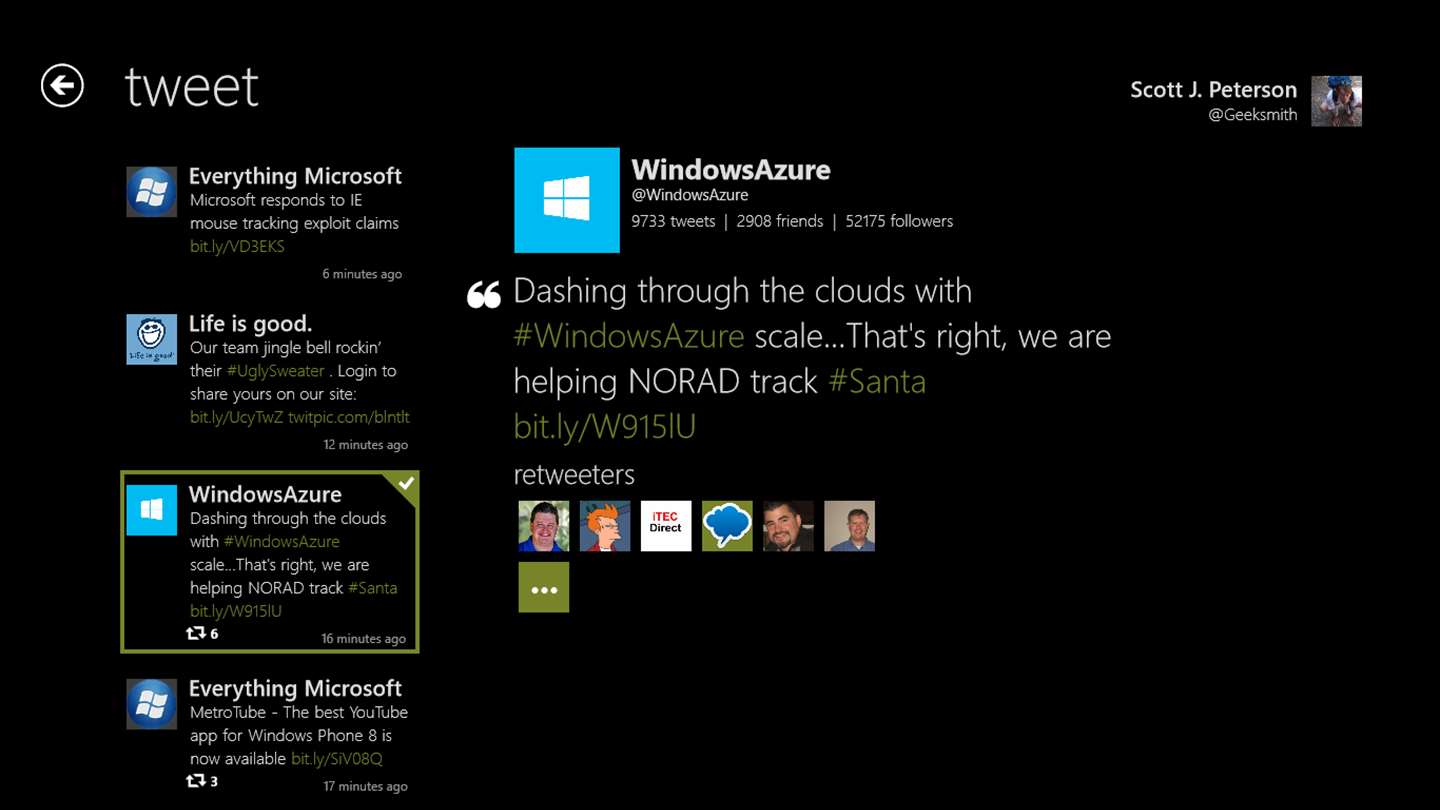The height and width of the screenshot is (810, 1440).
Task: Open #WindowsAzure hashtag in the list tweet
Action: [x=282, y=541]
